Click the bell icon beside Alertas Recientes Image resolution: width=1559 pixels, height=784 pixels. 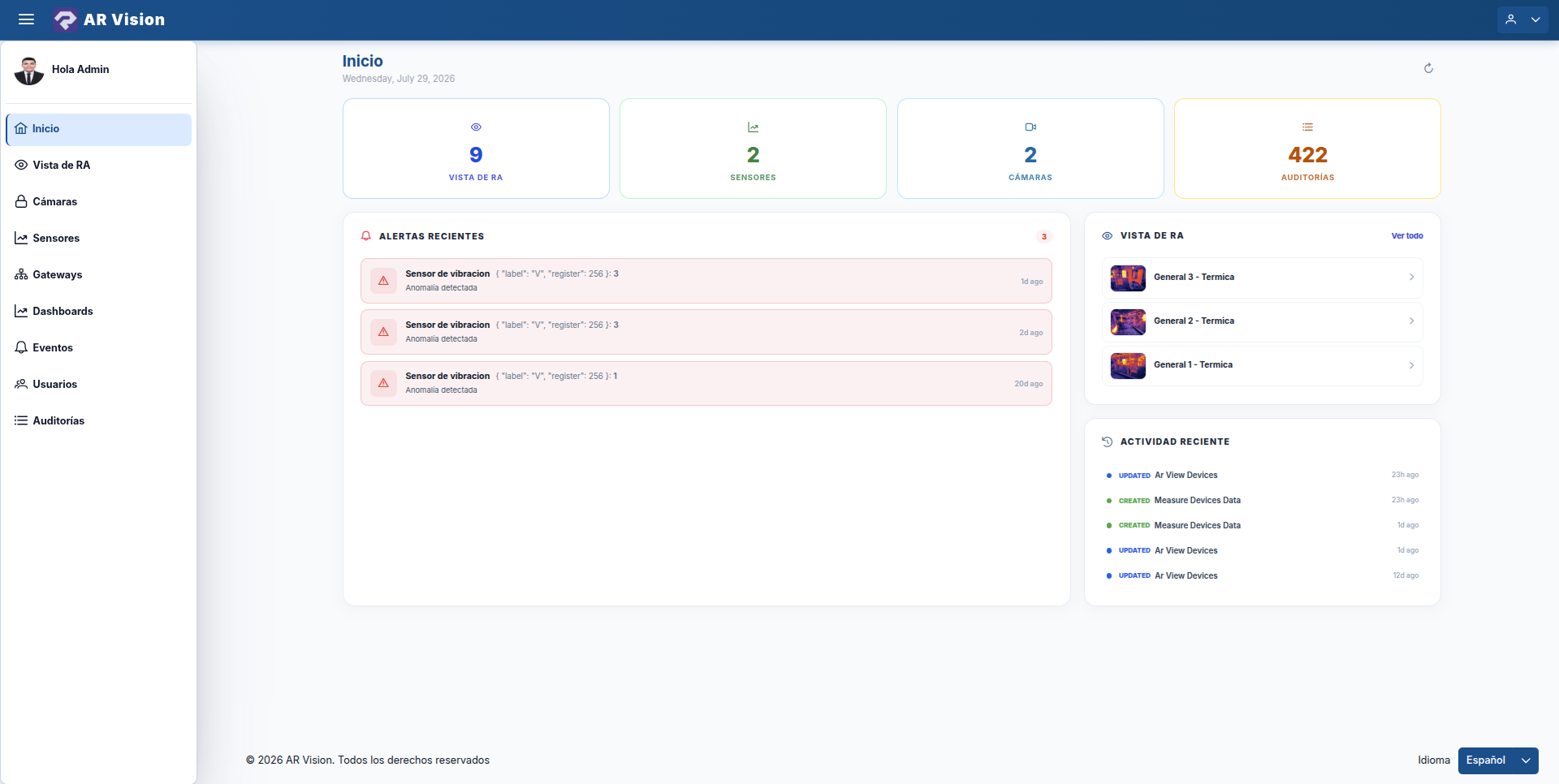pos(366,236)
